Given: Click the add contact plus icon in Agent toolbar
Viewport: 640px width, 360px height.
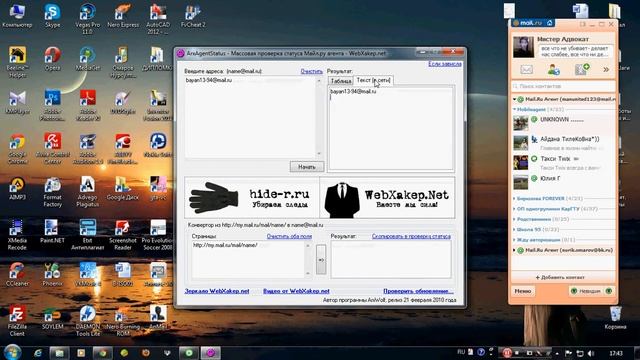Looking at the screenshot, I should (582, 69).
